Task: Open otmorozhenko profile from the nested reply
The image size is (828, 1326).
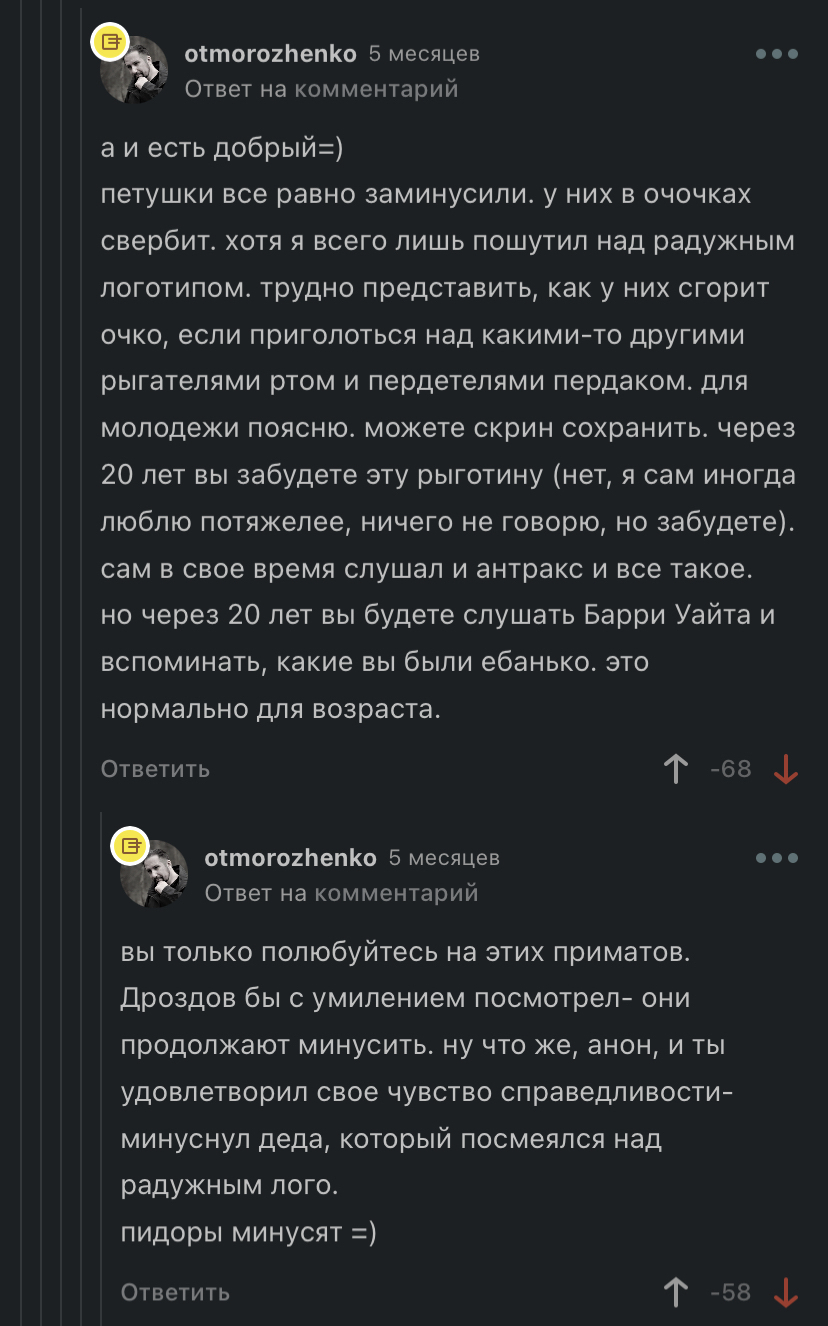Action: click(x=290, y=858)
